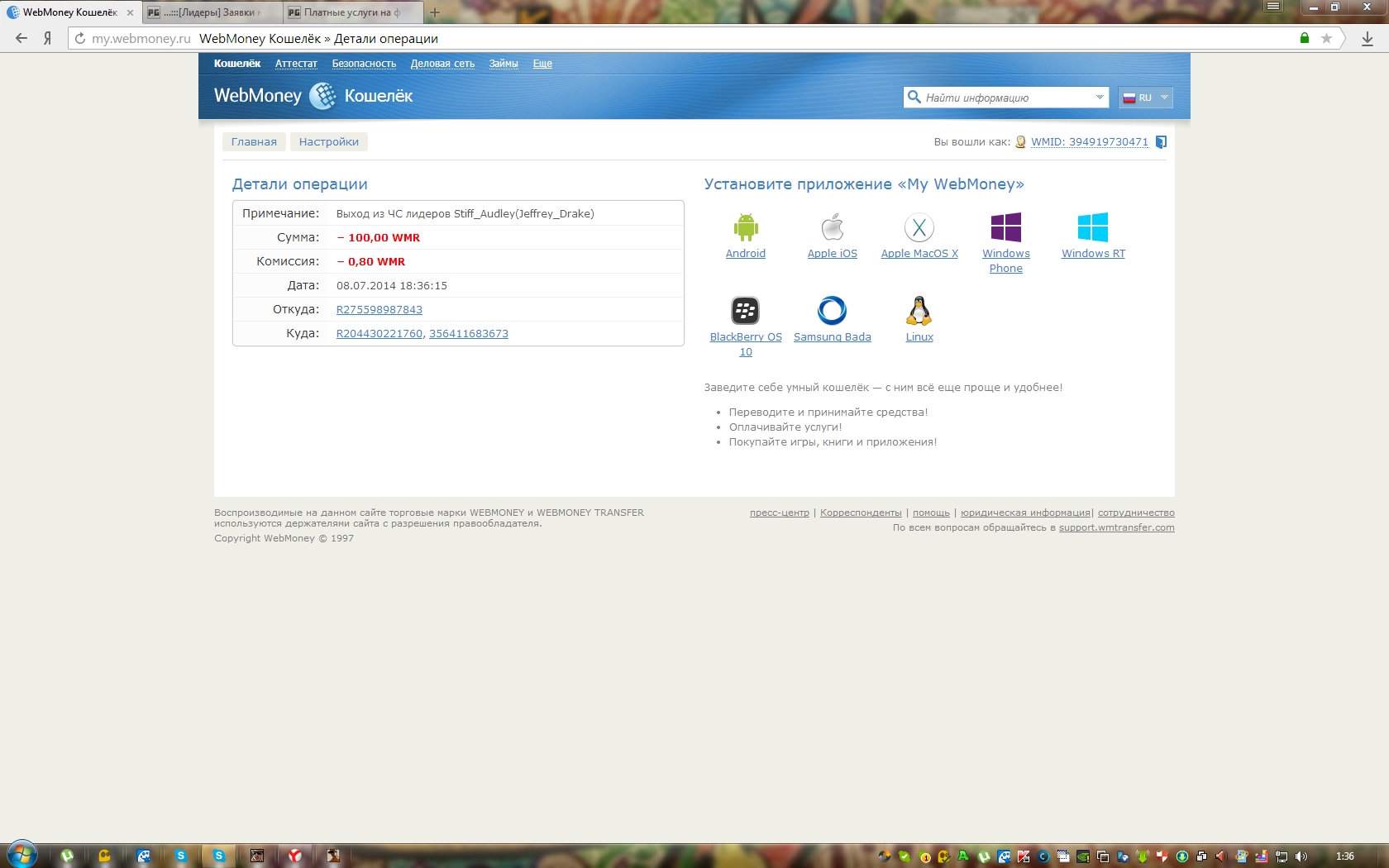Open browser downloads arrow icon
Viewport: 1389px width, 868px height.
[1368, 38]
